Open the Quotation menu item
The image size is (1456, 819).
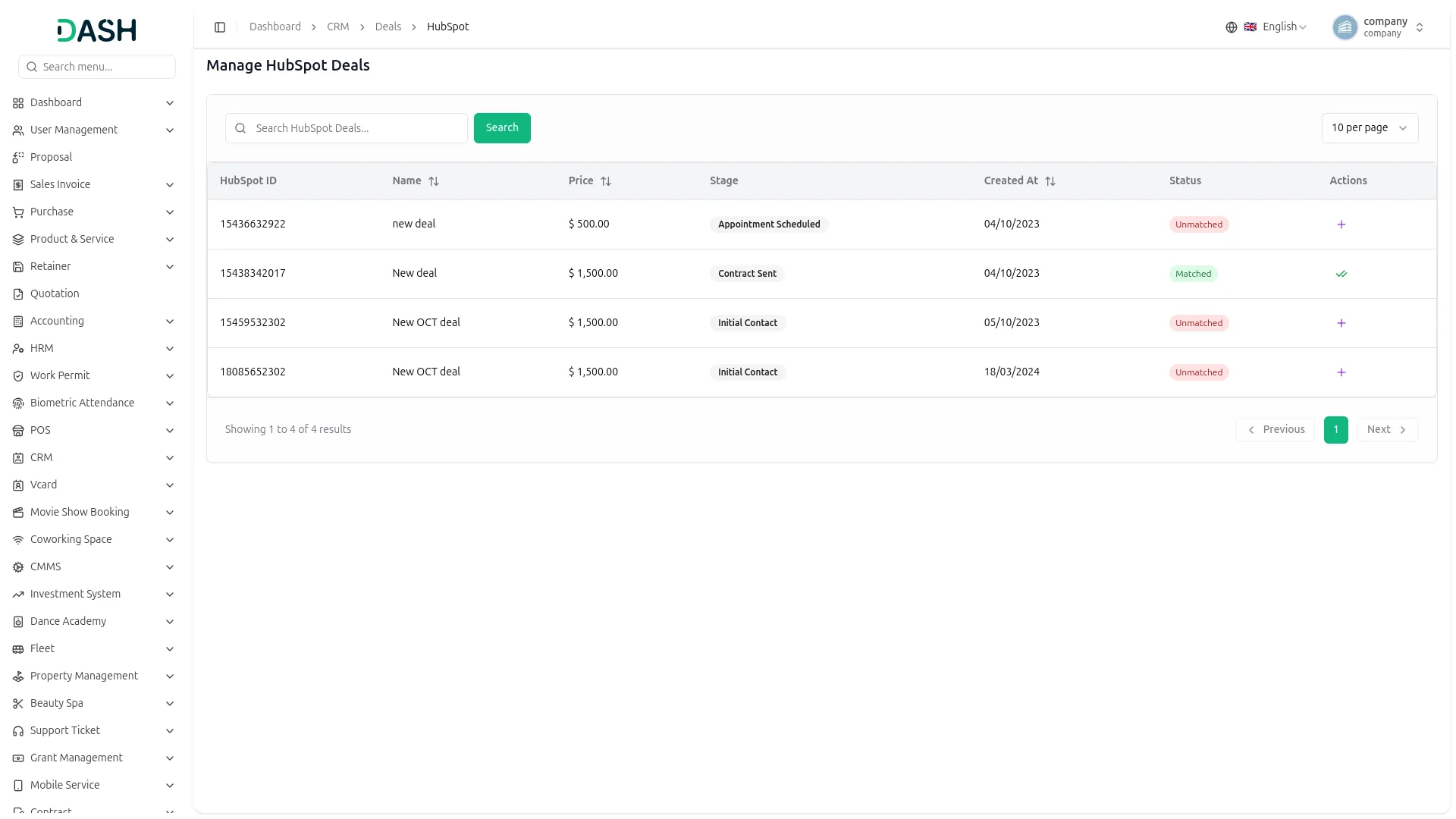[94, 294]
